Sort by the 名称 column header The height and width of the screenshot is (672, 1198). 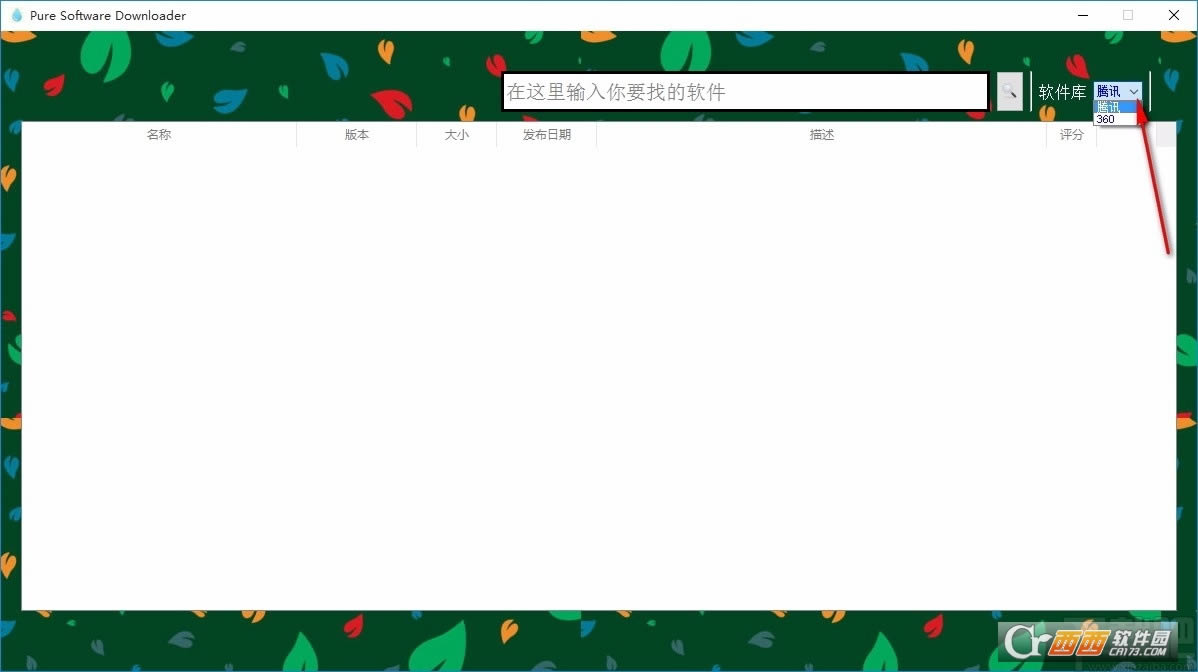[x=159, y=134]
